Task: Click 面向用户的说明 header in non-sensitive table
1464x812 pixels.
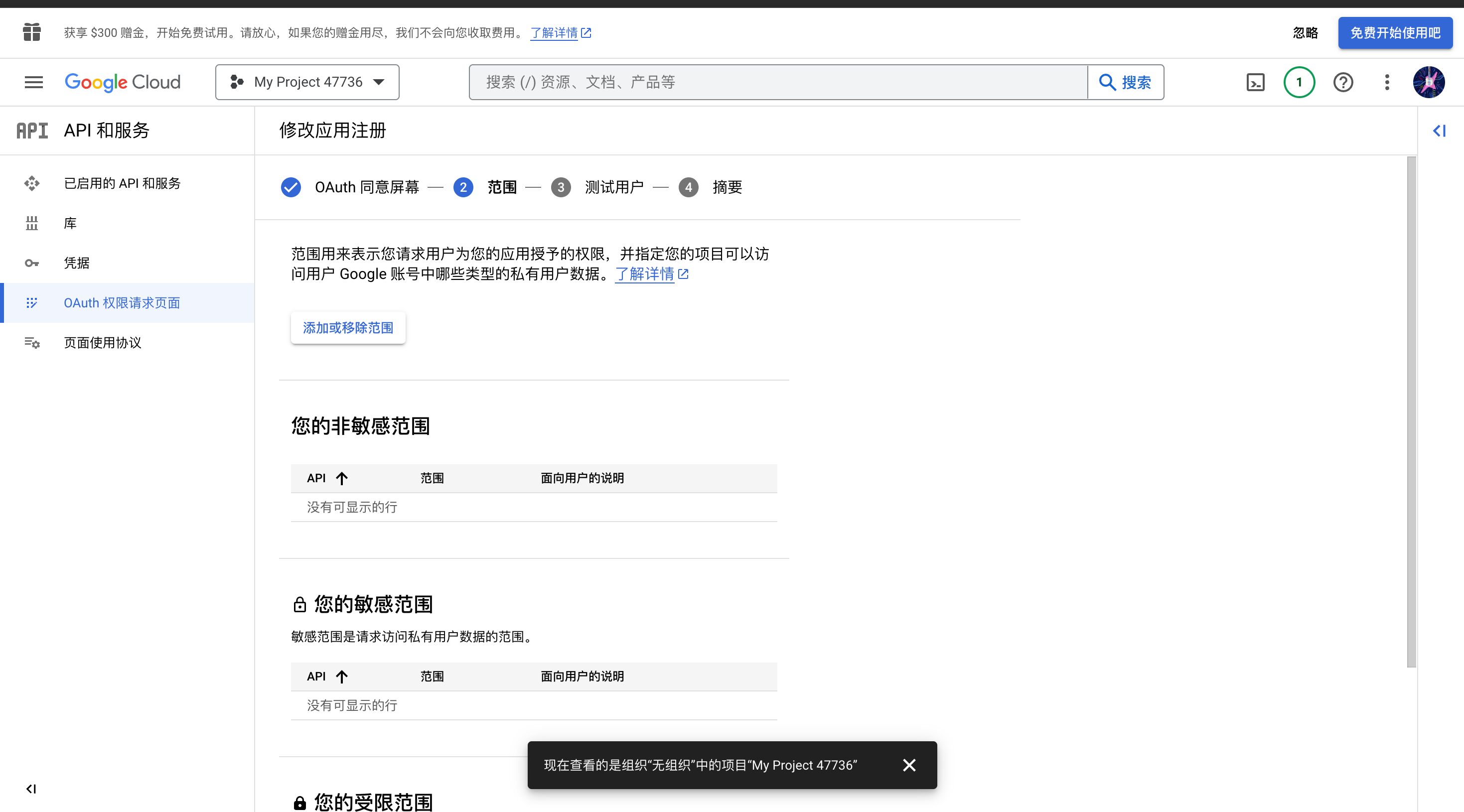Action: 582,478
